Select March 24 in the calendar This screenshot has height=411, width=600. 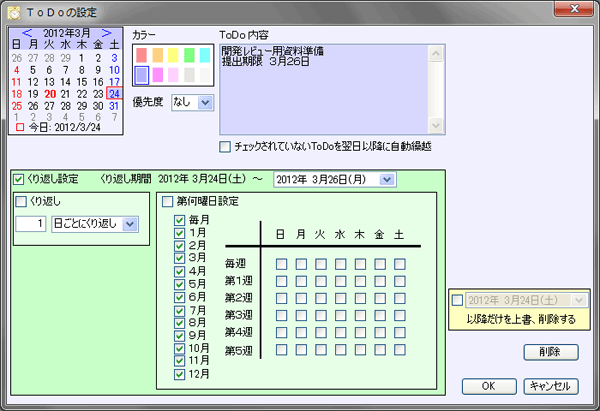click(114, 94)
